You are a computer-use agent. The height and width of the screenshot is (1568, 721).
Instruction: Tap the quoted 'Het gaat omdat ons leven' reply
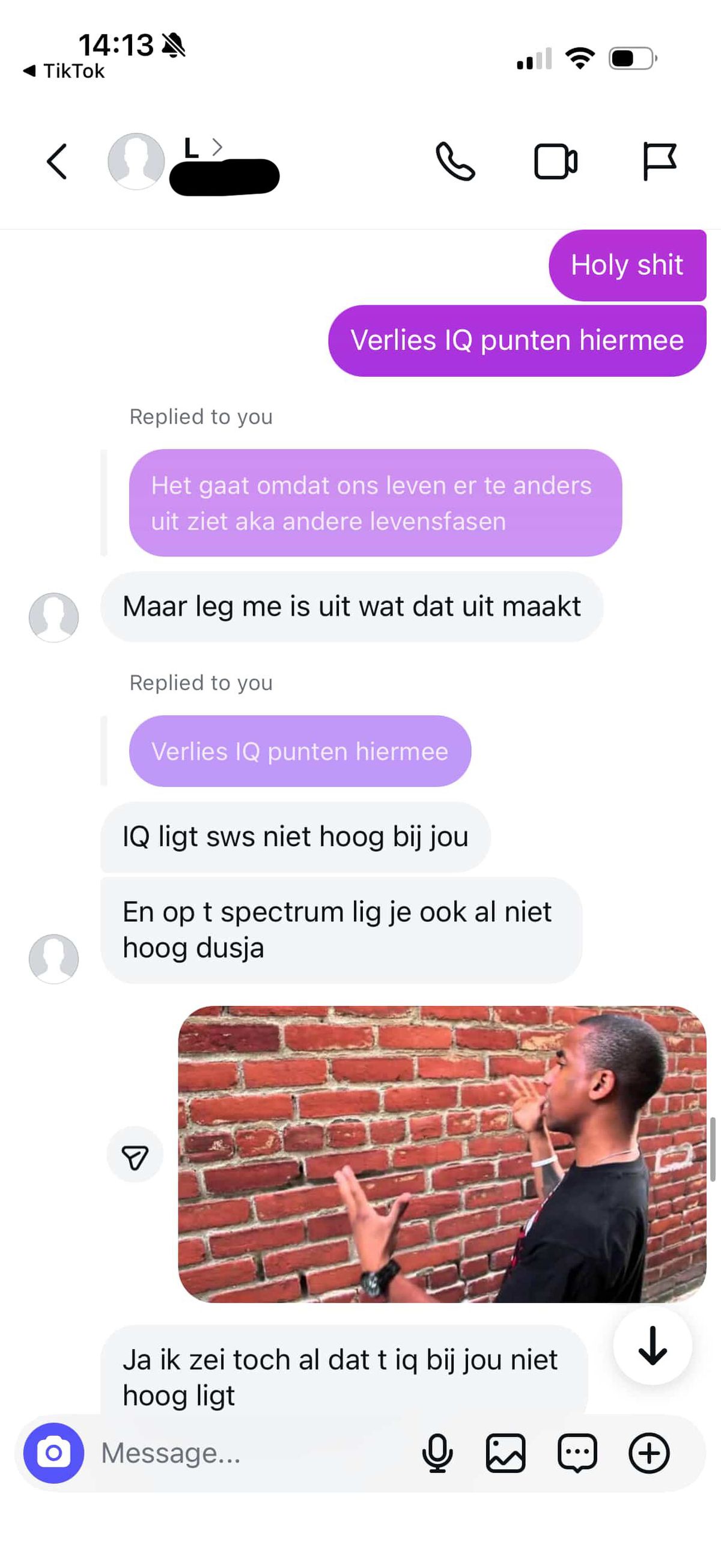coord(376,503)
